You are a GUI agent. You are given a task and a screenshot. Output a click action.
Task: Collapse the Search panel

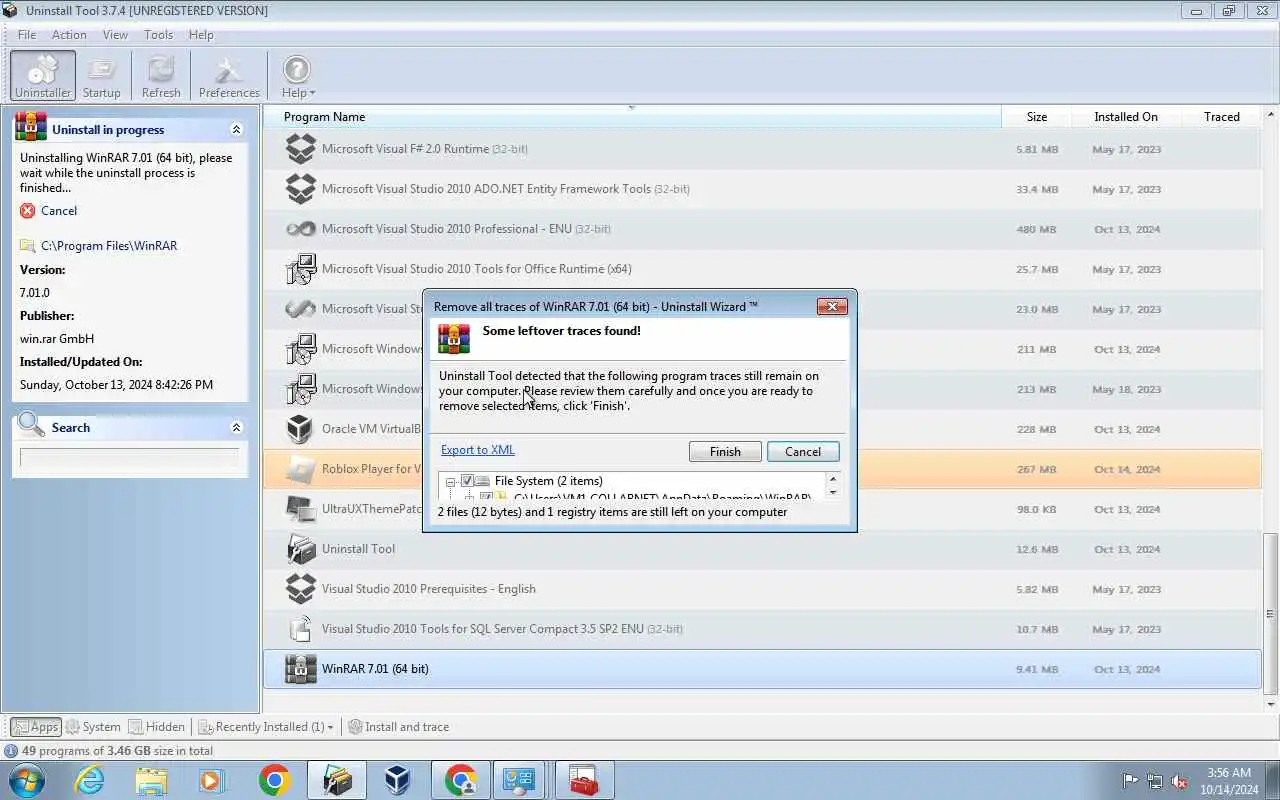tap(236, 428)
